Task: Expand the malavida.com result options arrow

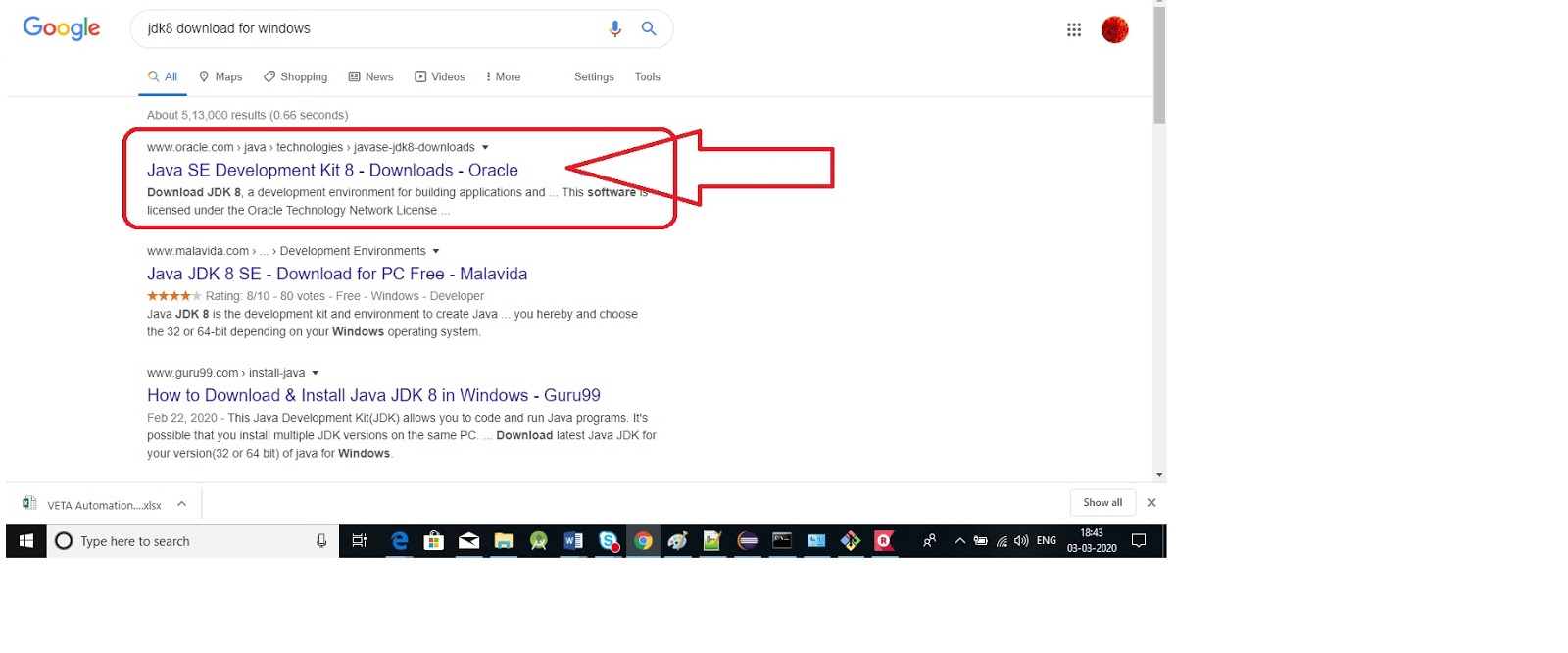Action: click(436, 251)
